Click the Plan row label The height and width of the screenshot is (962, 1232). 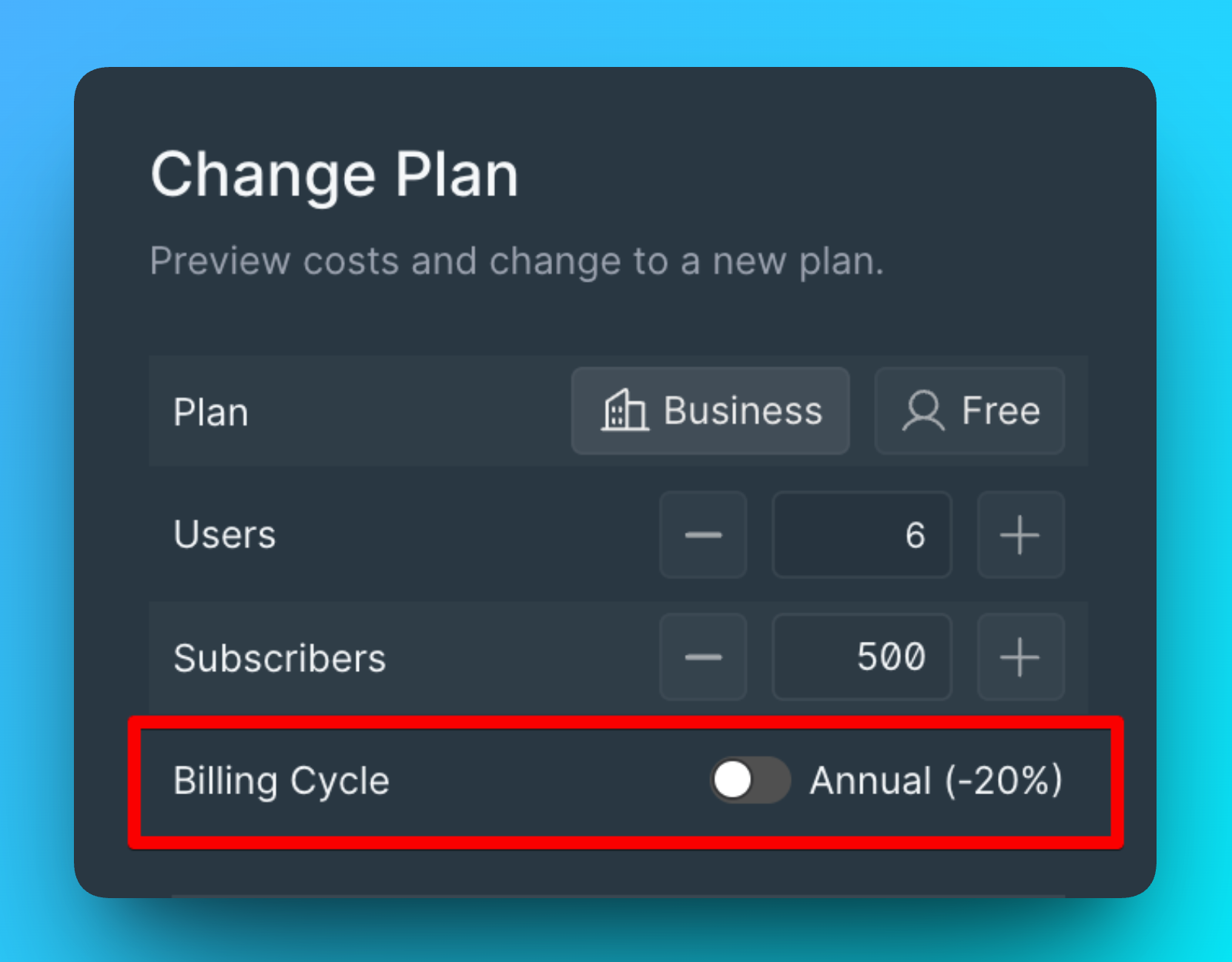coord(211,413)
